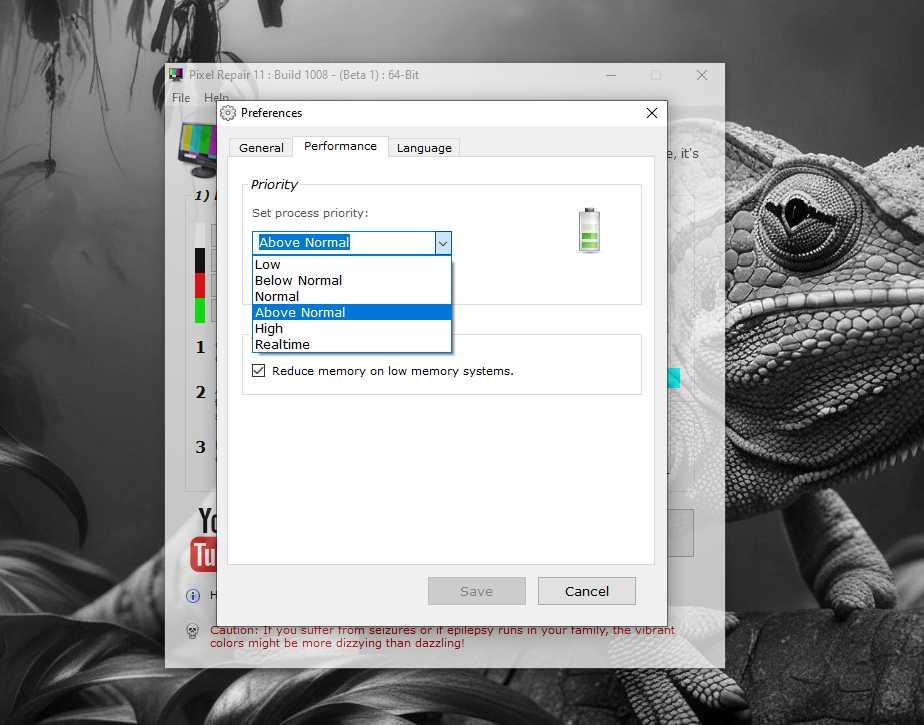The width and height of the screenshot is (924, 725).
Task: Toggle Reduce memory on low memory systems
Action: click(259, 371)
